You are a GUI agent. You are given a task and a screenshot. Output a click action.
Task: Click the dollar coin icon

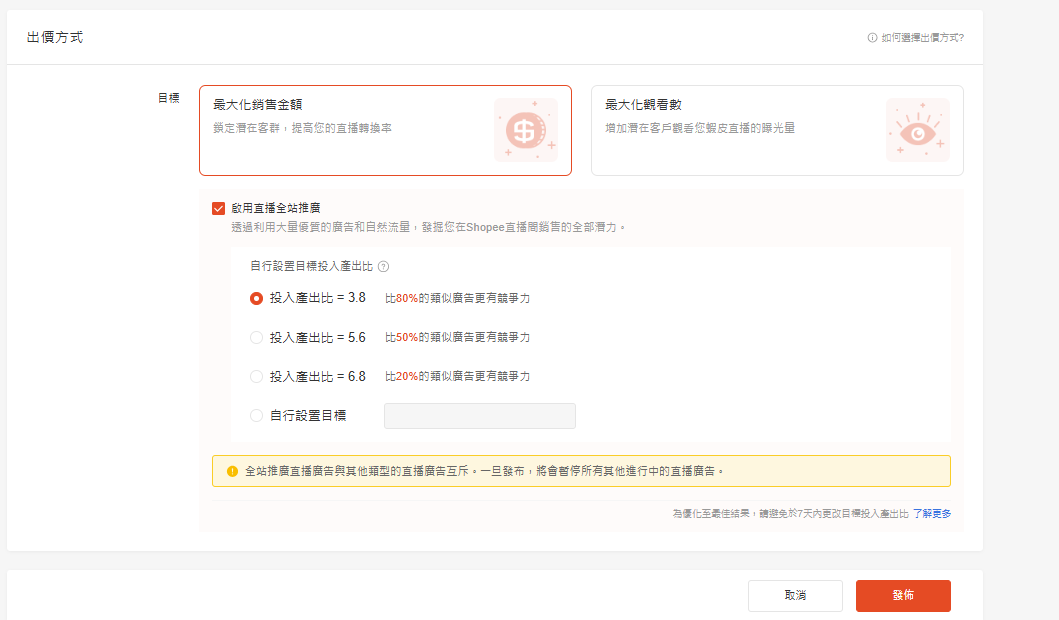point(525,130)
